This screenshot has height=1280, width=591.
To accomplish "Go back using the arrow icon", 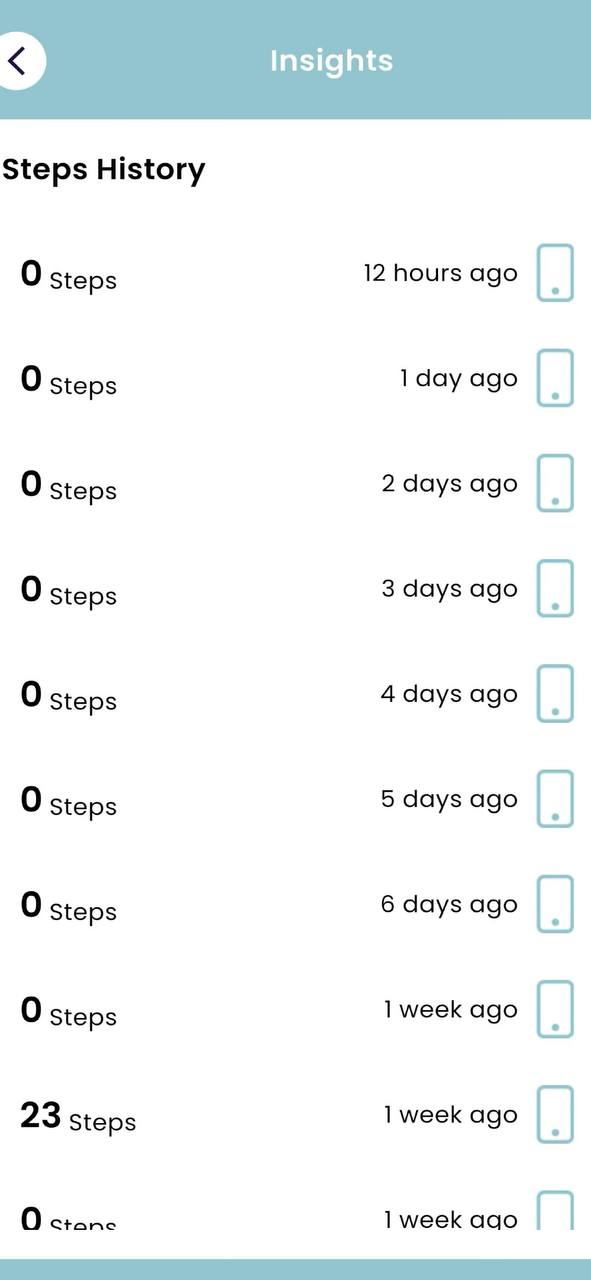I will point(18,61).
